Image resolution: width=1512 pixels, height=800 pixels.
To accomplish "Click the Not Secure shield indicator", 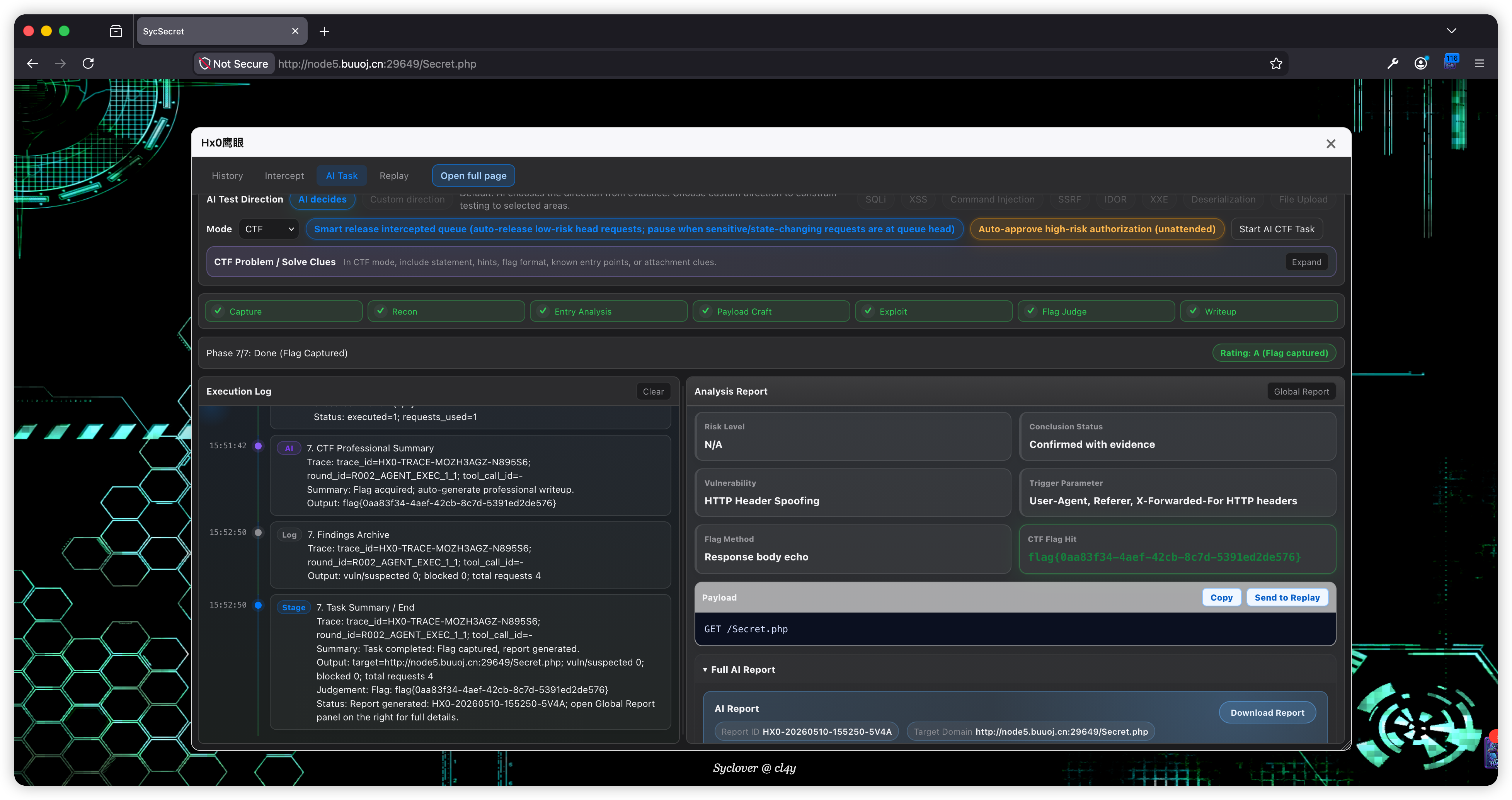I will pos(233,63).
